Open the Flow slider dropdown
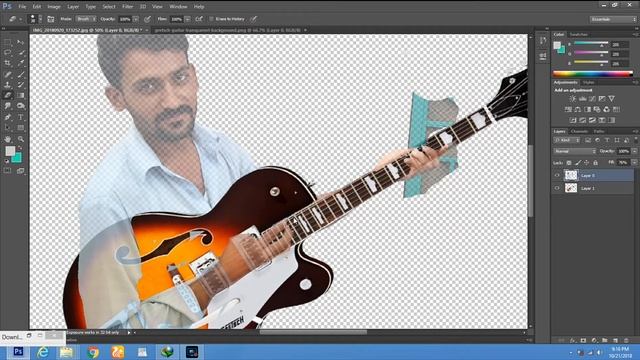 [187, 19]
